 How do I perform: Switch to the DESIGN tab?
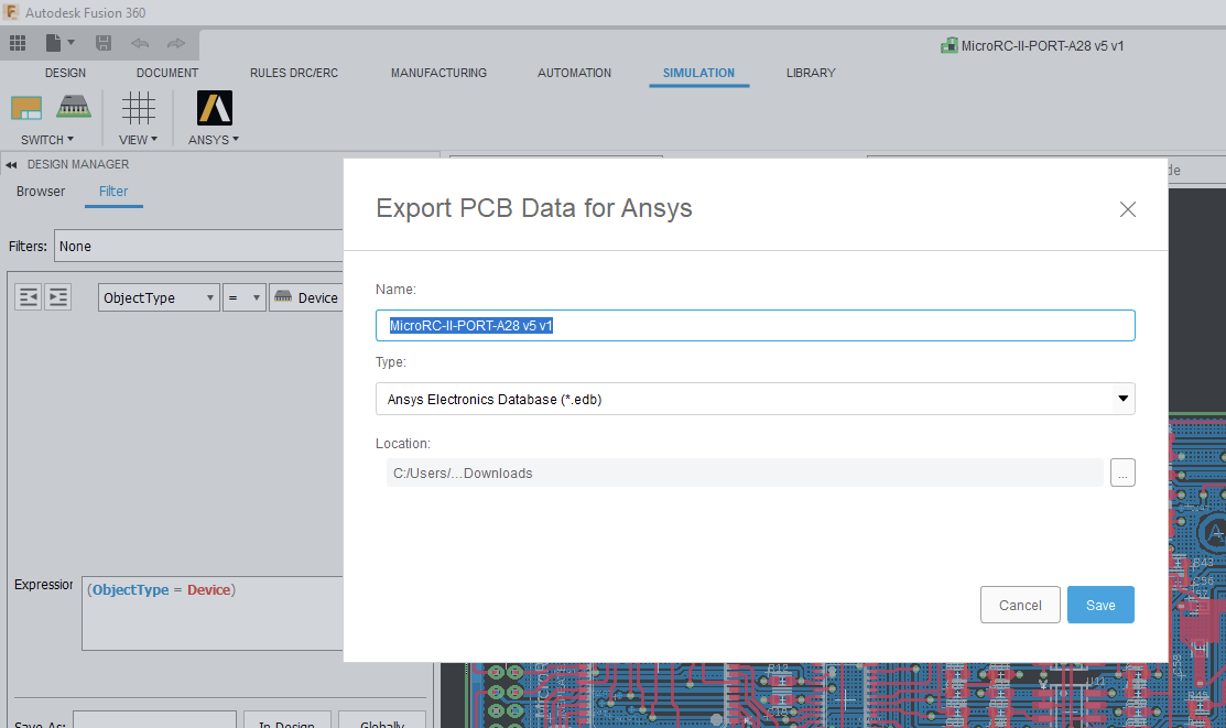[65, 73]
